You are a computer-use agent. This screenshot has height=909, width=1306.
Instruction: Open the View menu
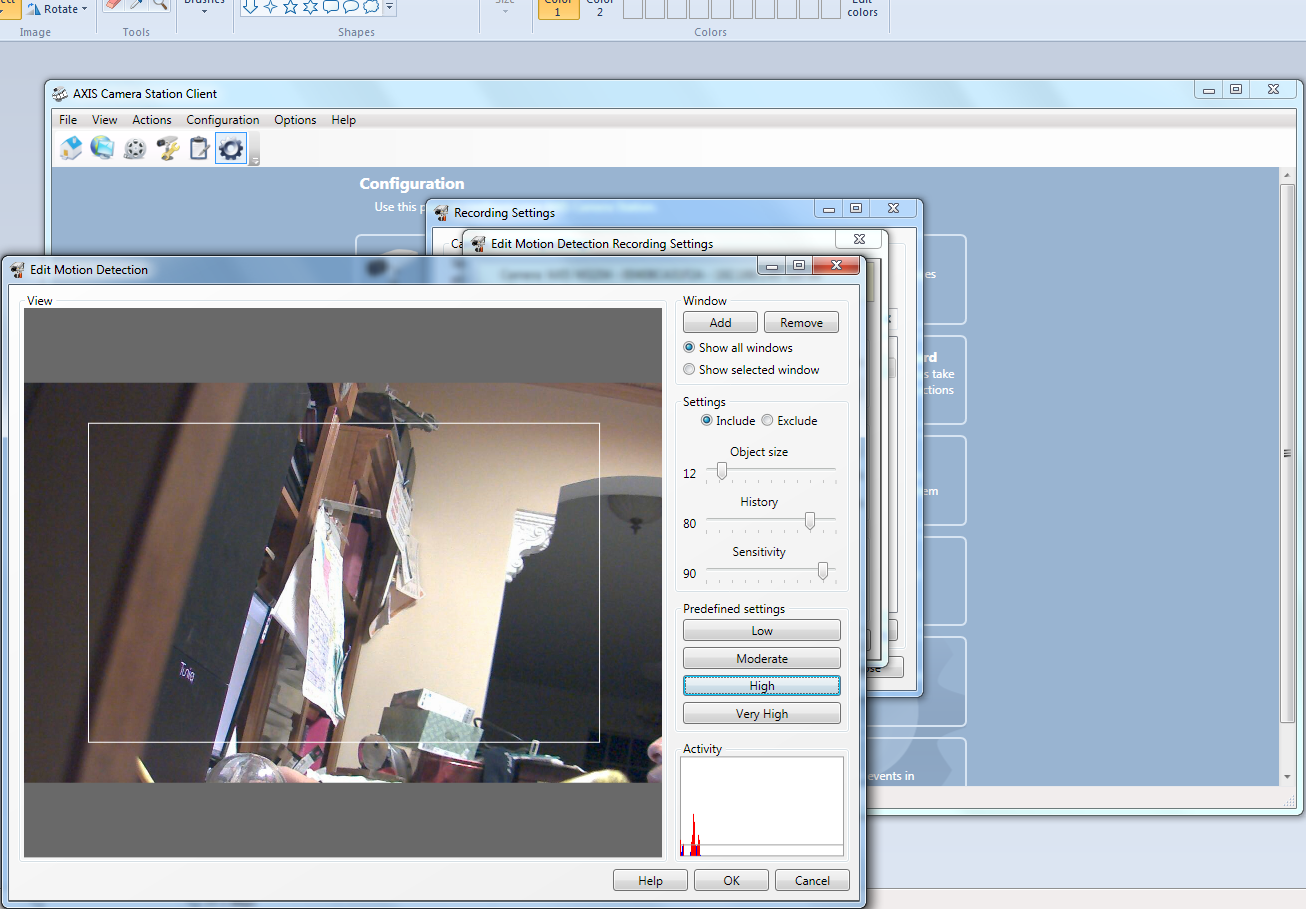(x=105, y=120)
